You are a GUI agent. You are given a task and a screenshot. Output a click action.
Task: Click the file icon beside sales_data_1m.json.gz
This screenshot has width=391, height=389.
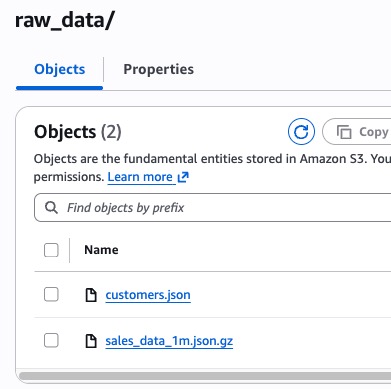pos(91,341)
